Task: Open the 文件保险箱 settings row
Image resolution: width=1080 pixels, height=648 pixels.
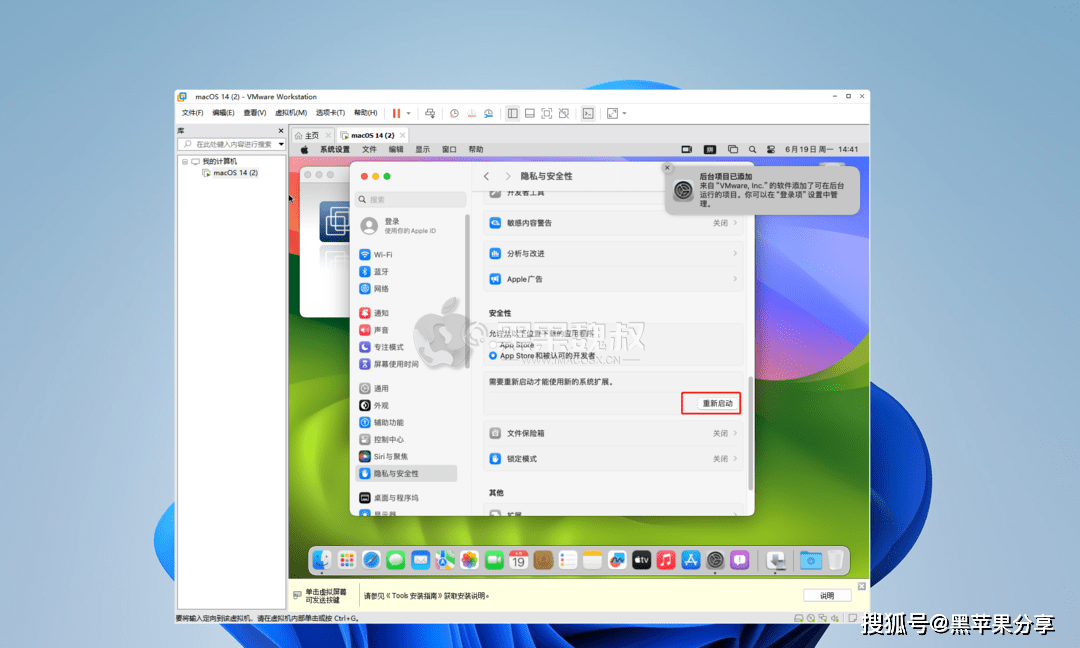Action: 614,433
